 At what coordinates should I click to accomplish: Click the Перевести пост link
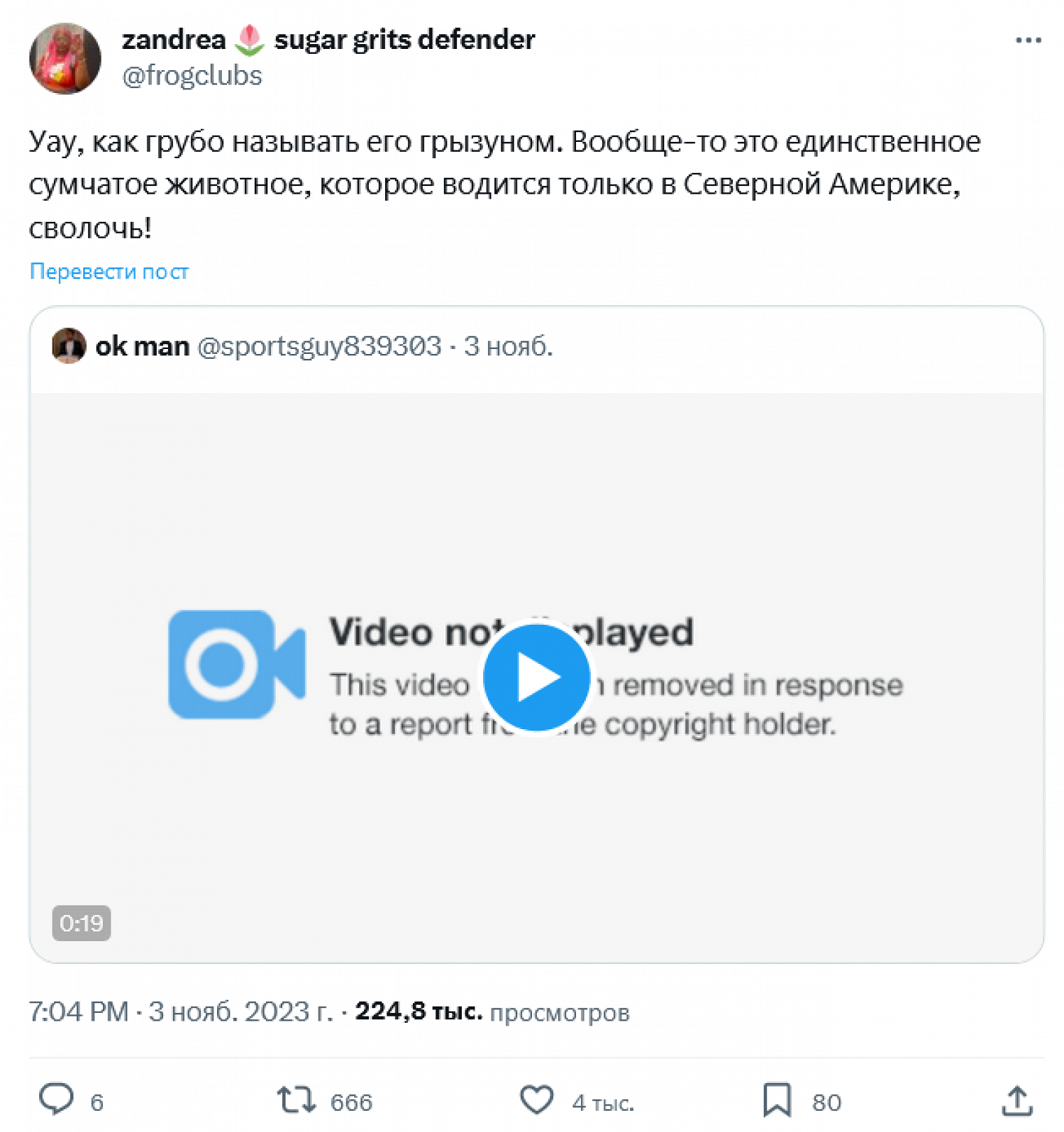pyautogui.click(x=109, y=272)
